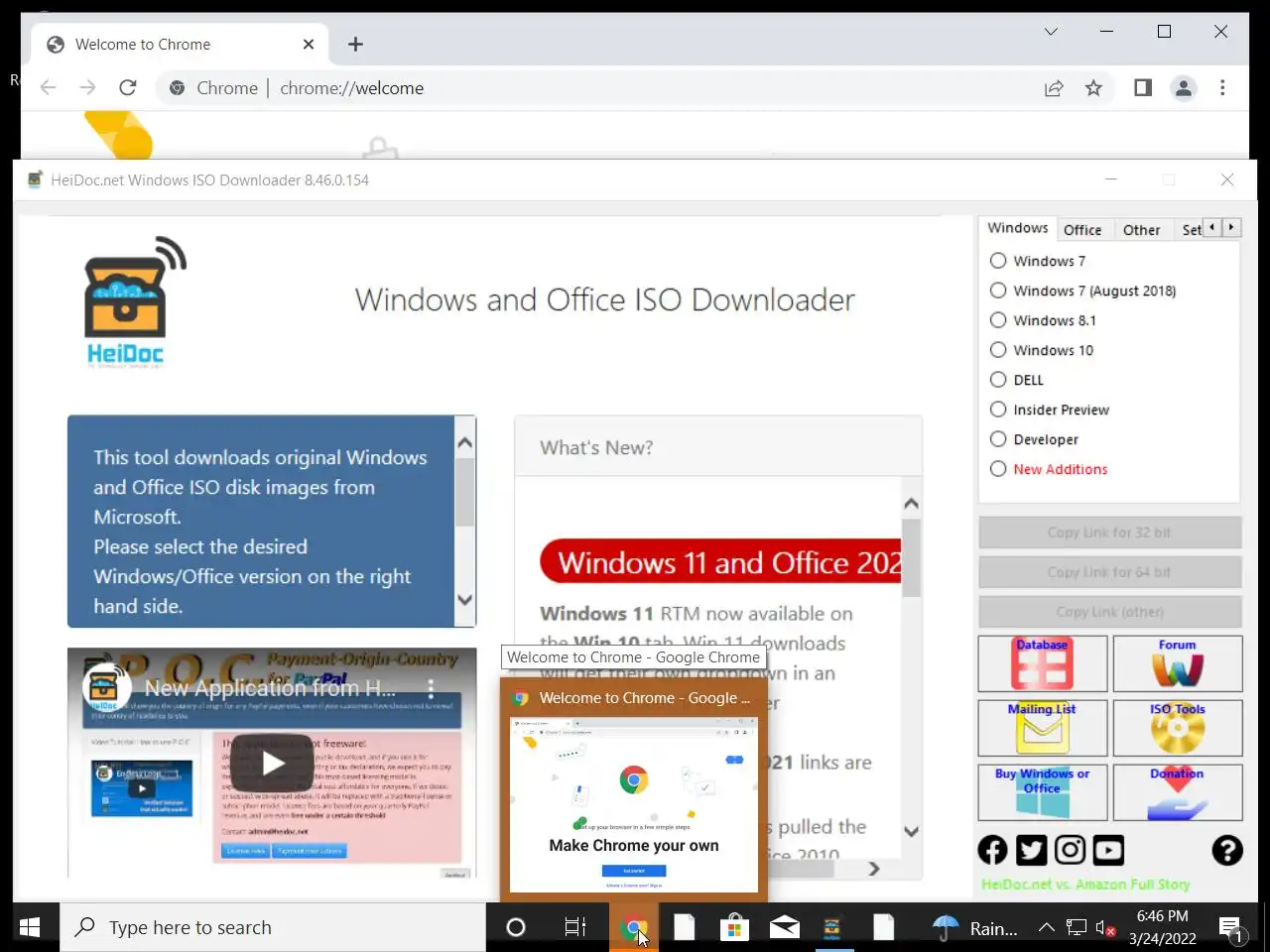Screen dimensions: 1270x952
Task: Open HeiDoc YouTube channel icon
Action: coord(1108,850)
